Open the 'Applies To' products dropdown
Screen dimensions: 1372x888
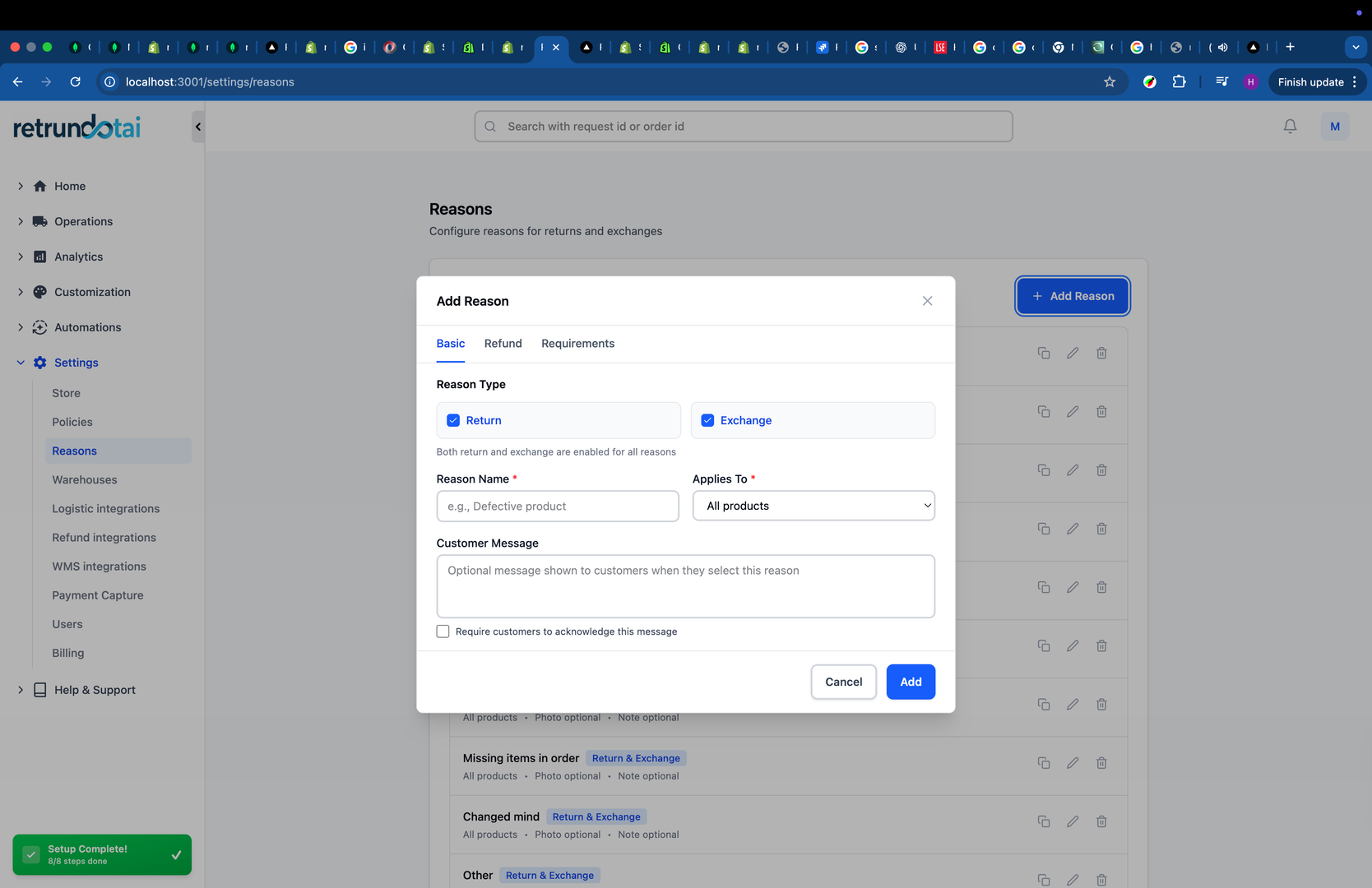click(x=813, y=506)
